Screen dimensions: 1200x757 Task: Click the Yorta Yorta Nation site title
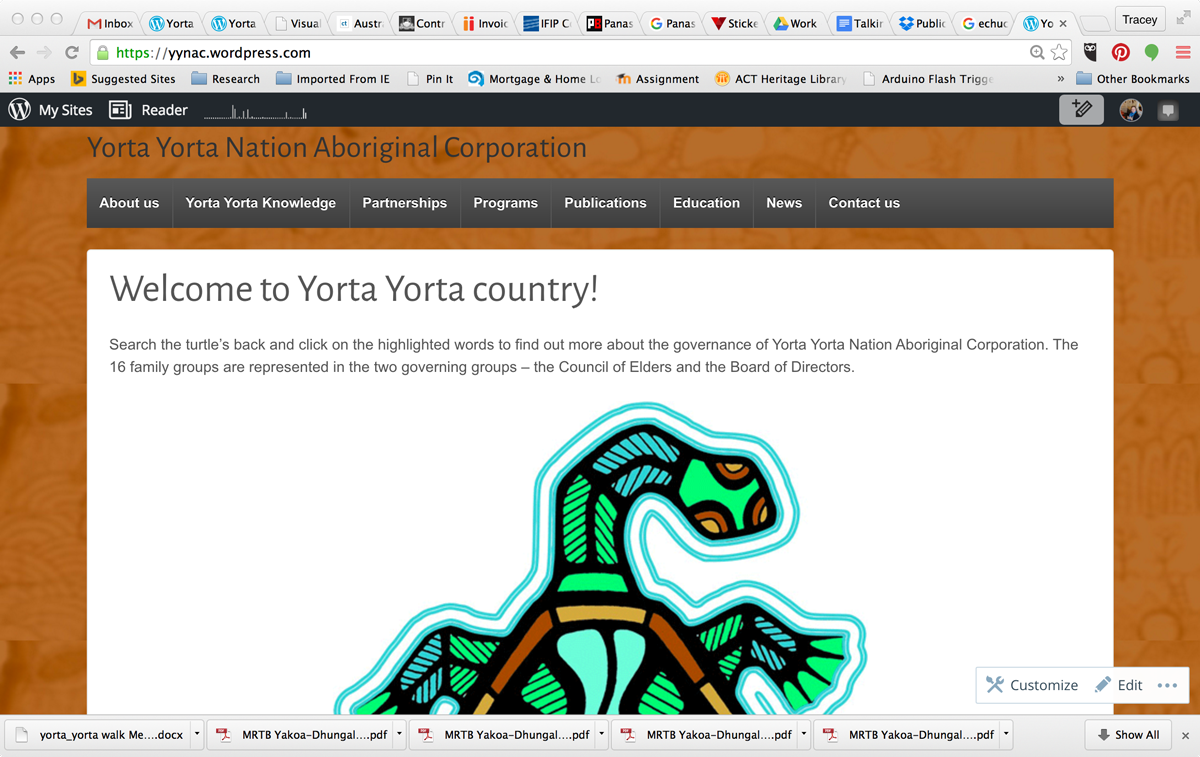point(336,148)
